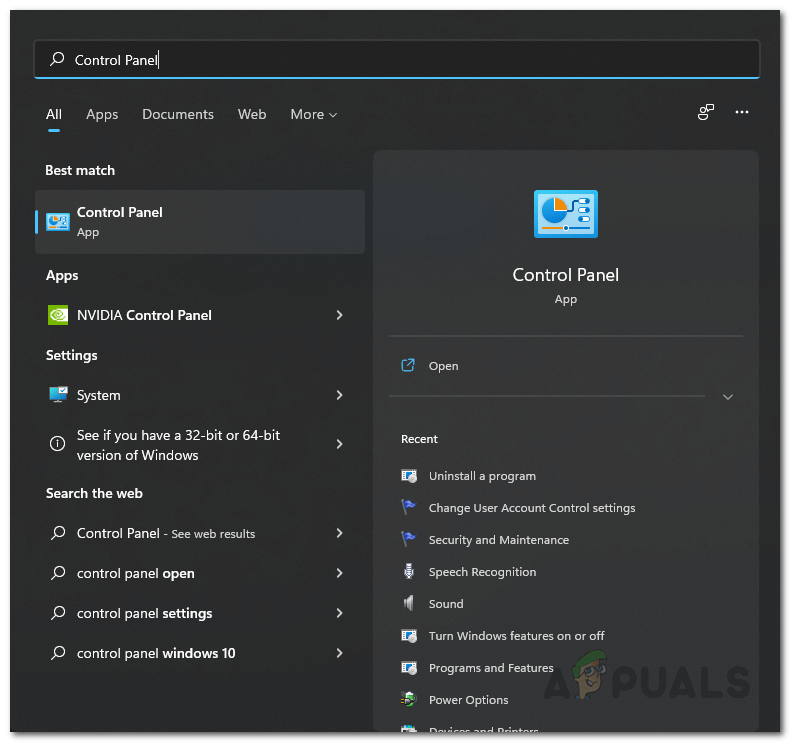Click search icon beside control panel settings
Viewport: 791px width, 743px height.
tap(58, 613)
